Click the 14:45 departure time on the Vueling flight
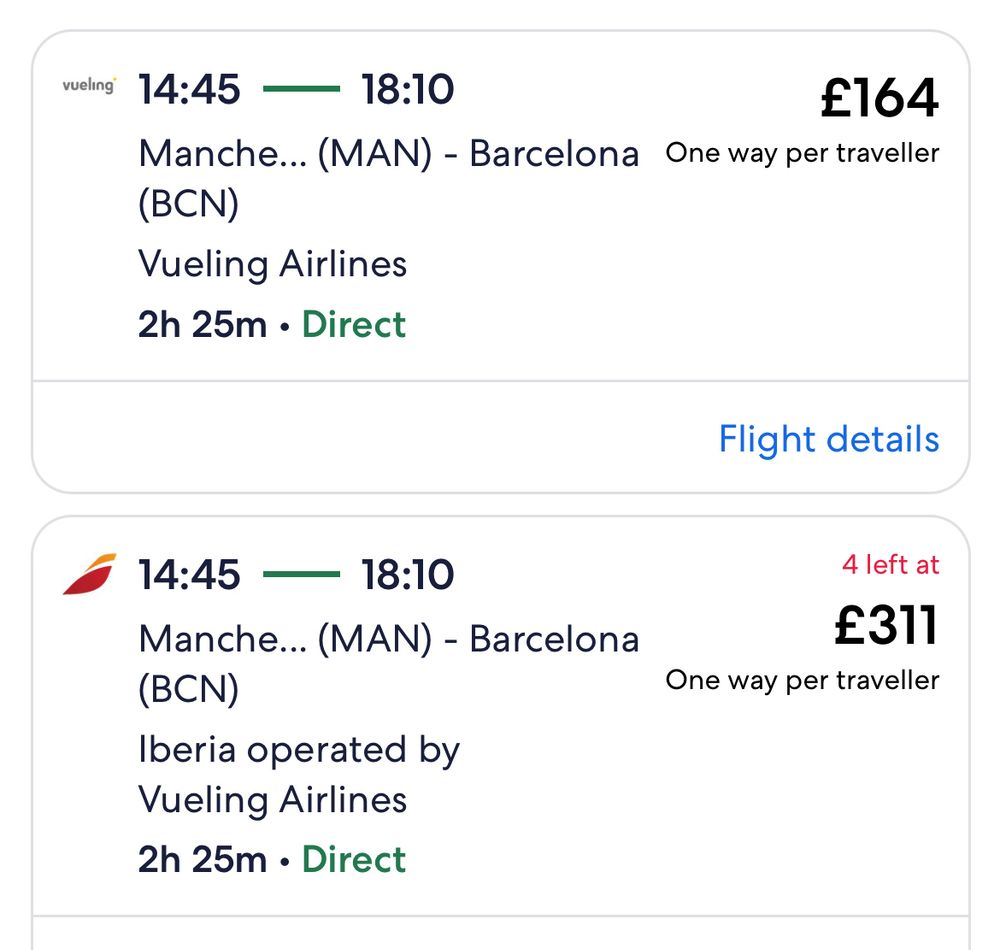The height and width of the screenshot is (950, 1000). [190, 90]
